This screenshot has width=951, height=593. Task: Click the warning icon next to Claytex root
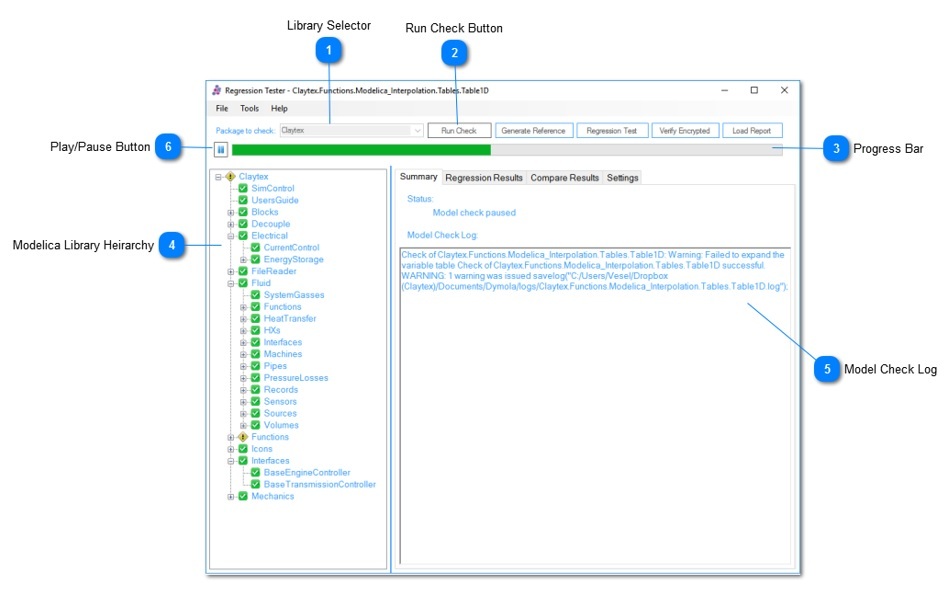tap(230, 176)
